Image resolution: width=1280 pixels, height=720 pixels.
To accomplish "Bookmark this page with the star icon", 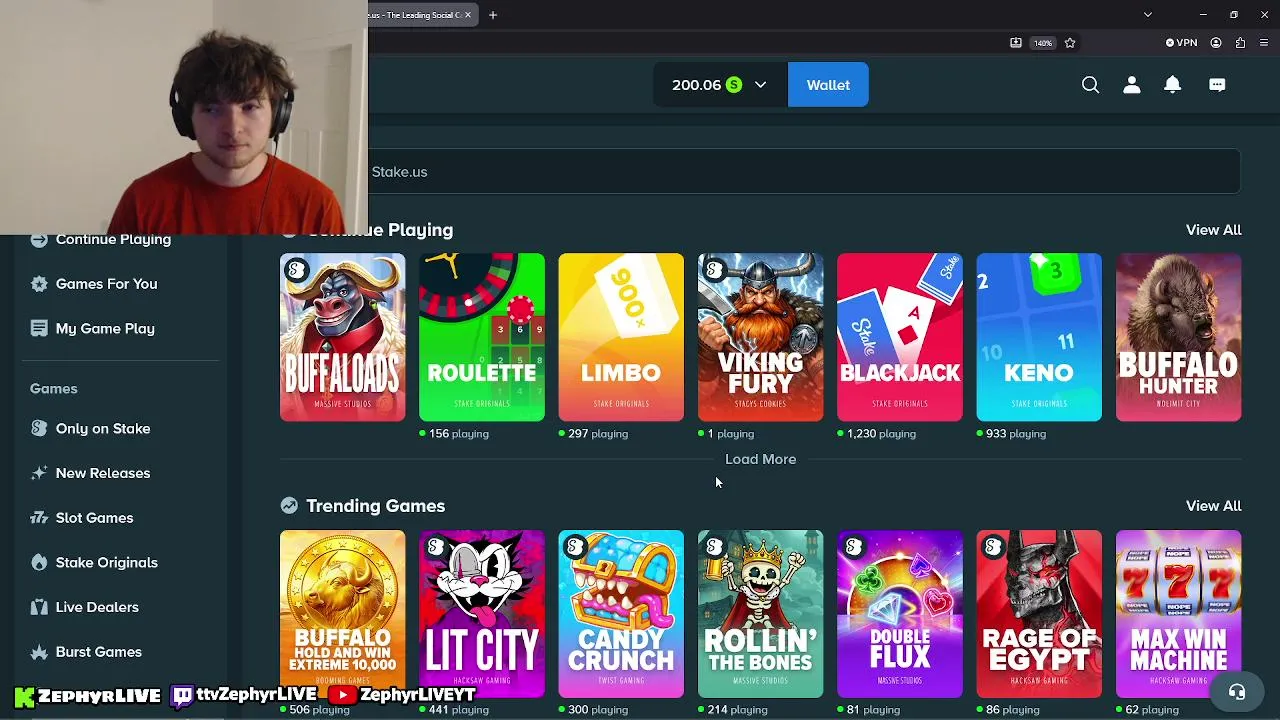I will pos(1070,43).
